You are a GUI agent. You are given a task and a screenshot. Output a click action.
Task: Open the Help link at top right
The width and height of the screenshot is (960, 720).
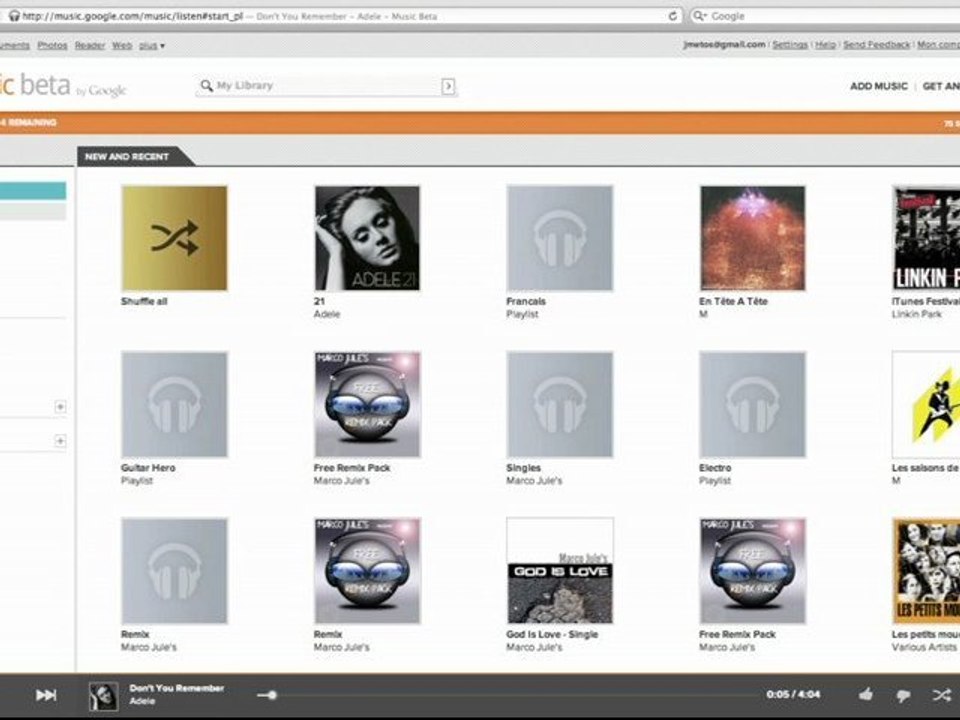pos(825,45)
